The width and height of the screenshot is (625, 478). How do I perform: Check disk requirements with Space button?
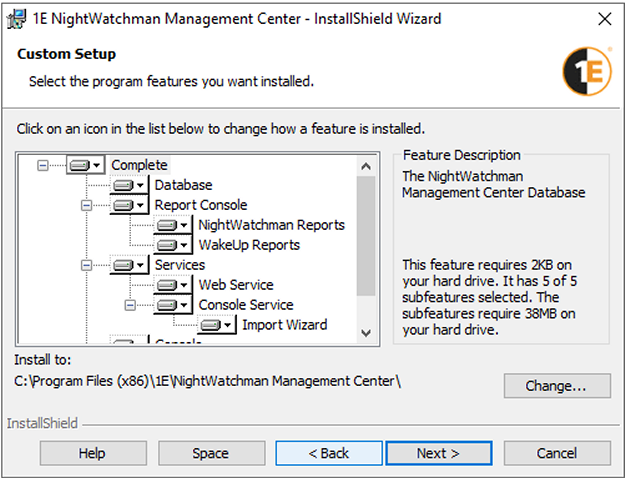point(210,453)
